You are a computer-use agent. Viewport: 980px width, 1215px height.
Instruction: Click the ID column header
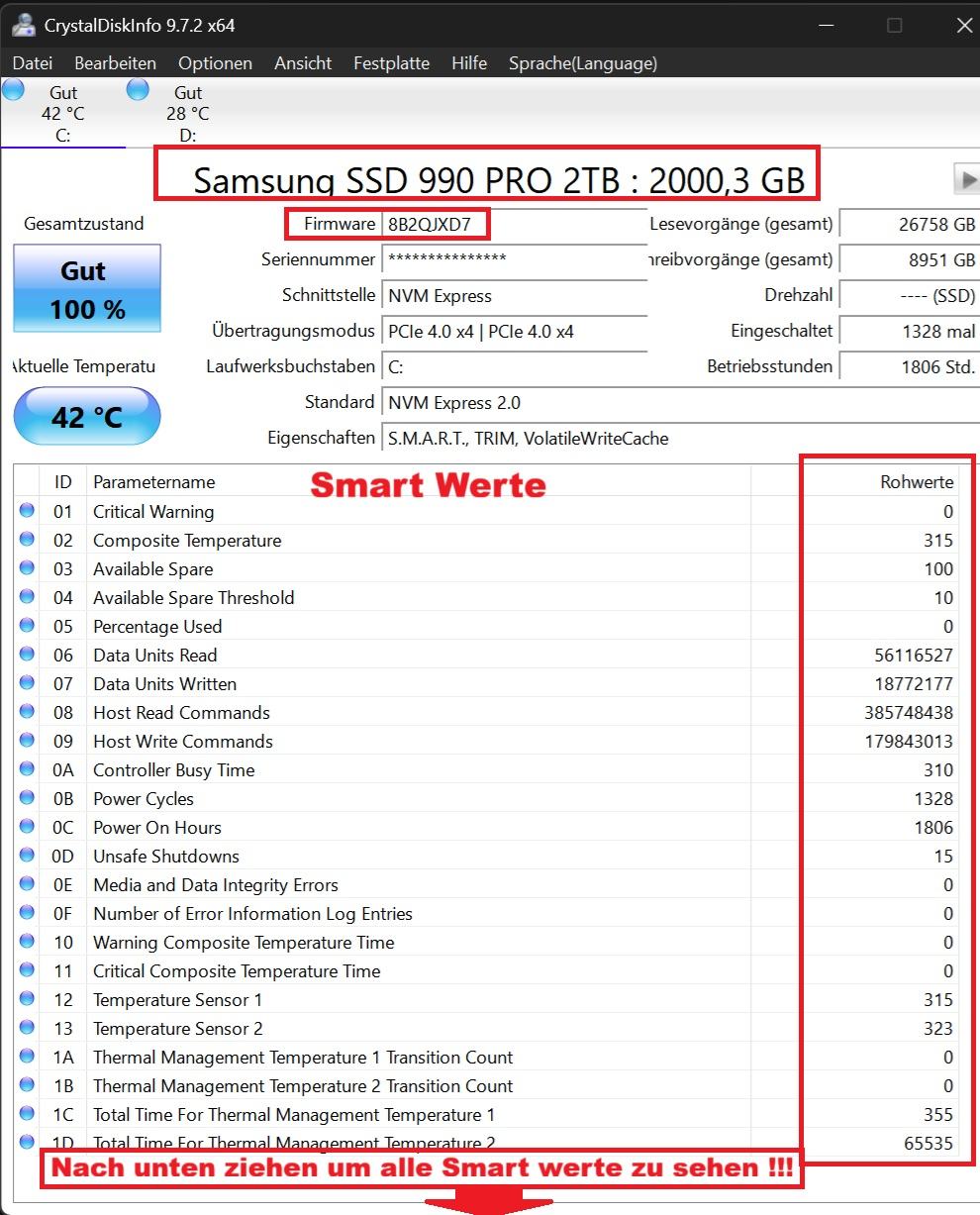tap(63, 482)
